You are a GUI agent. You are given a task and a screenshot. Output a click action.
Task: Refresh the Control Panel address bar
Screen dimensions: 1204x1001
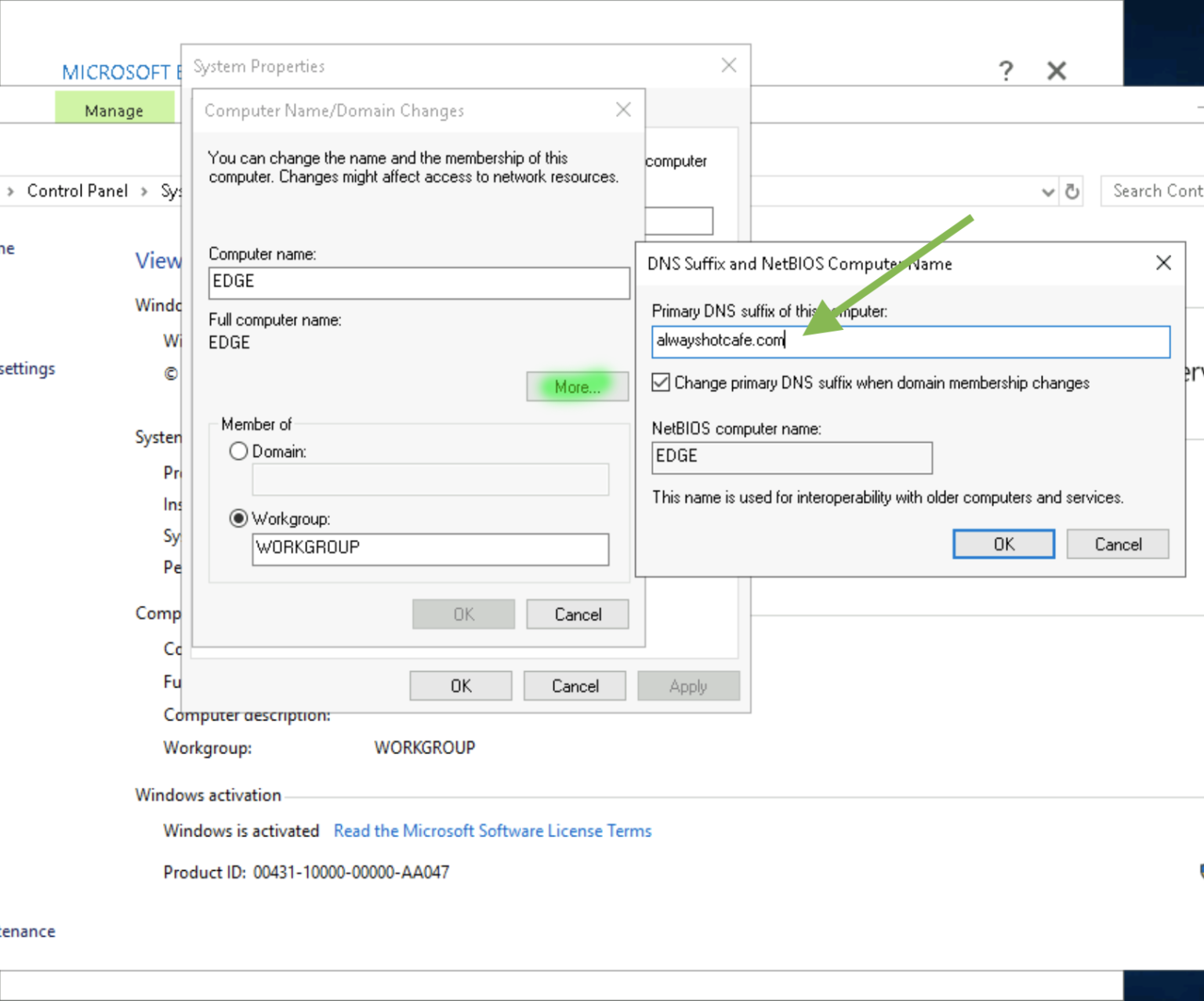coord(1072,191)
